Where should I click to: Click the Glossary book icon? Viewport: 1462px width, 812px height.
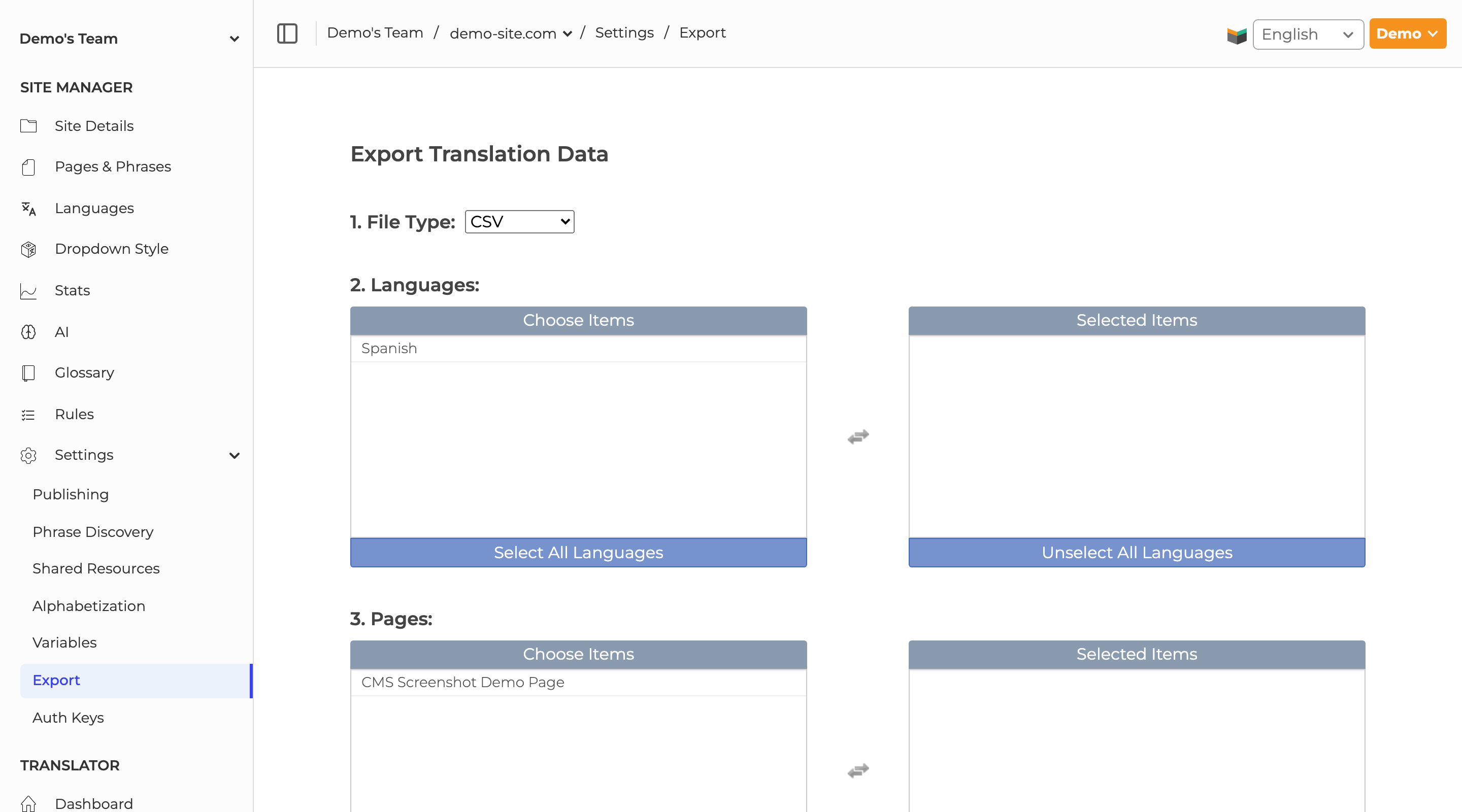point(28,373)
